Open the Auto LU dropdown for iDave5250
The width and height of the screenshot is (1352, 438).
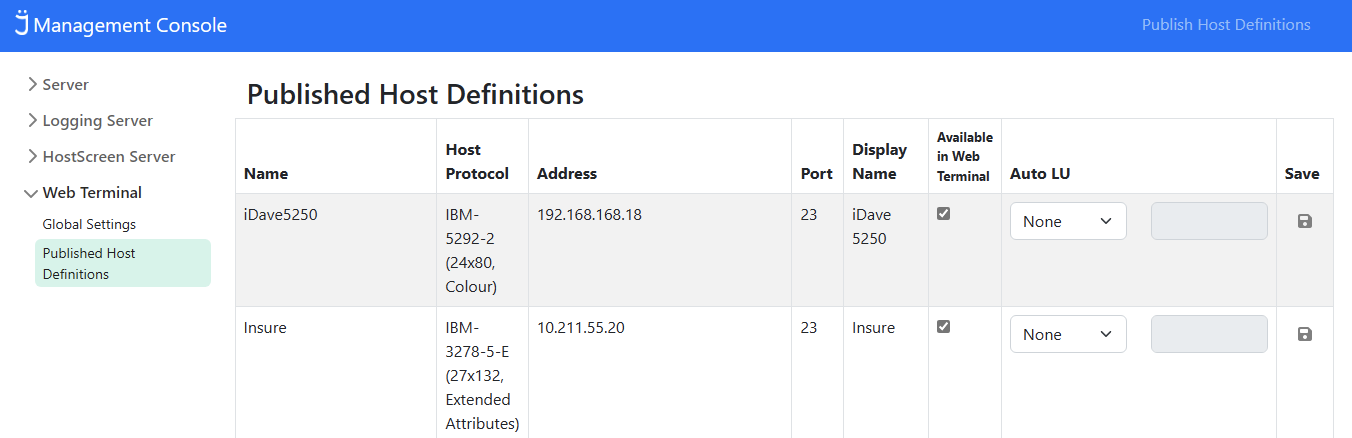click(1067, 221)
